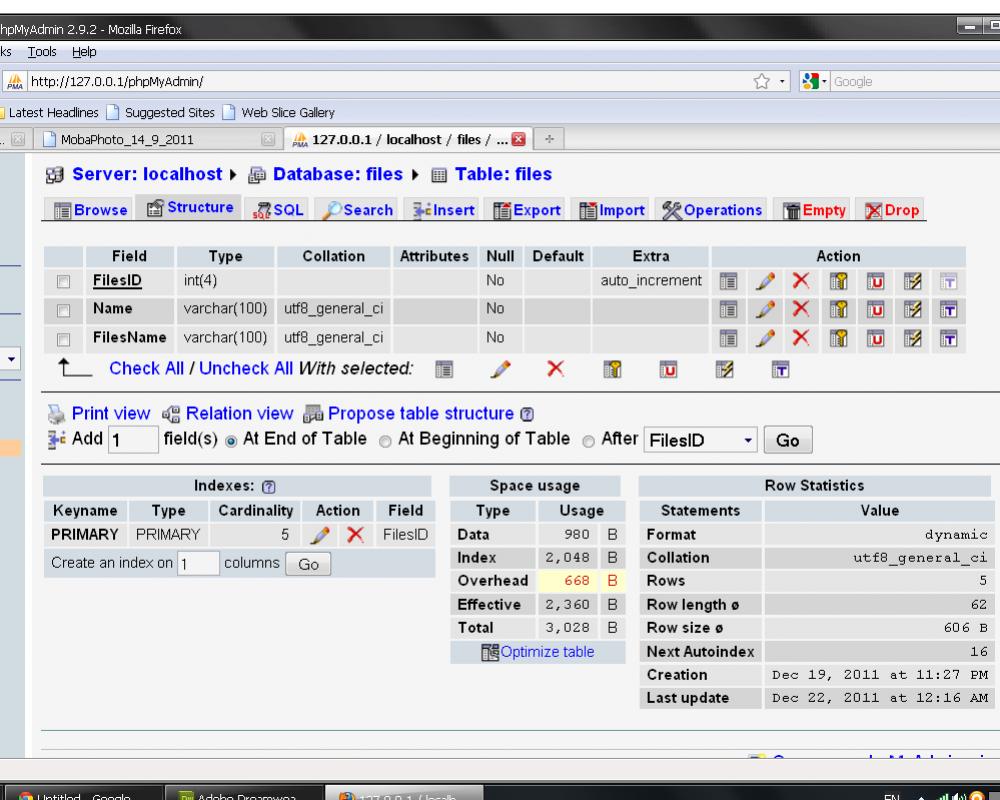Viewport: 1000px width, 800px height.
Task: Open Propose table structure help icon
Action: [527, 414]
